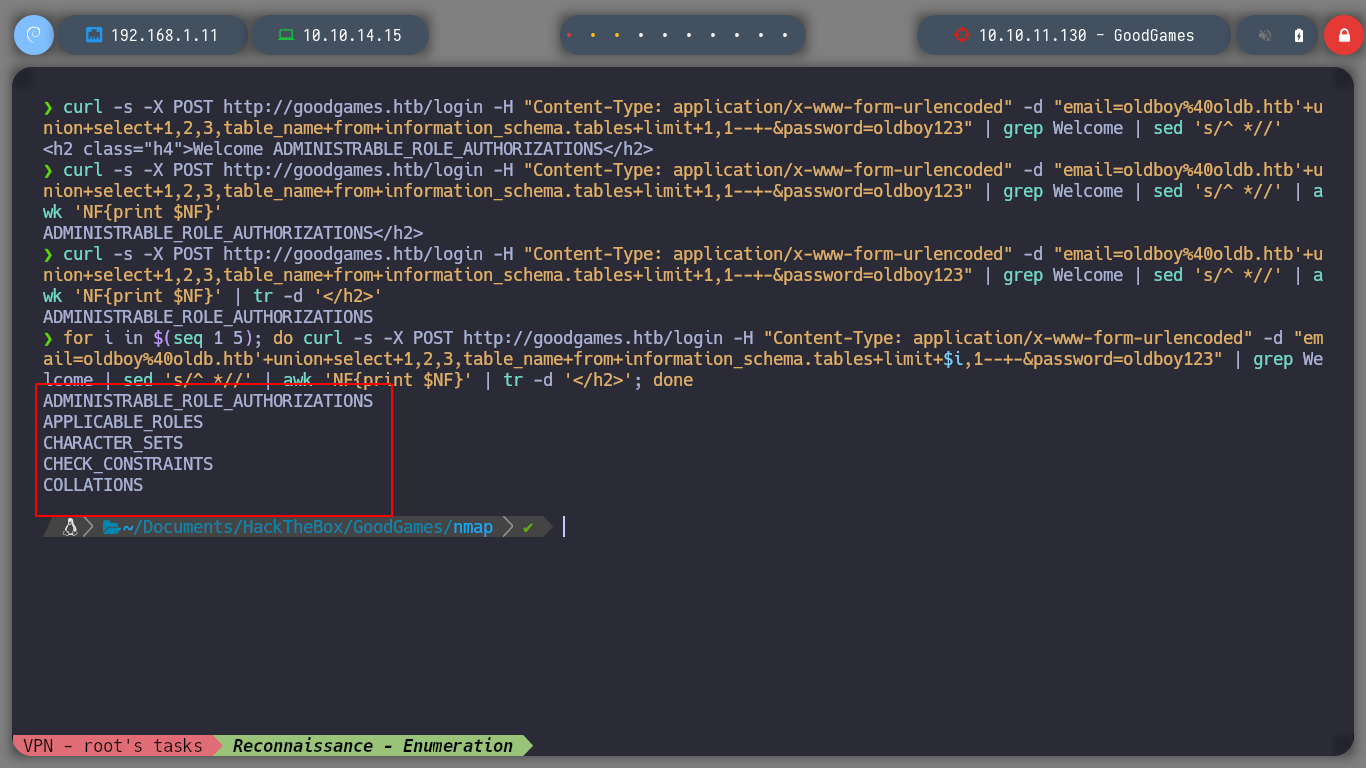Switch to the tenth workspace dot
The height and width of the screenshot is (768, 1366).
coord(785,35)
